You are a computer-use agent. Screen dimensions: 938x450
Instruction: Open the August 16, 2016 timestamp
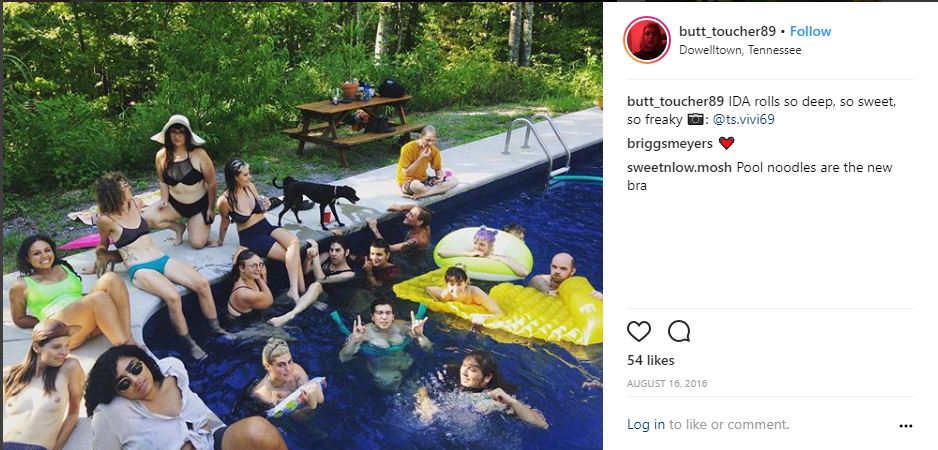tap(667, 384)
